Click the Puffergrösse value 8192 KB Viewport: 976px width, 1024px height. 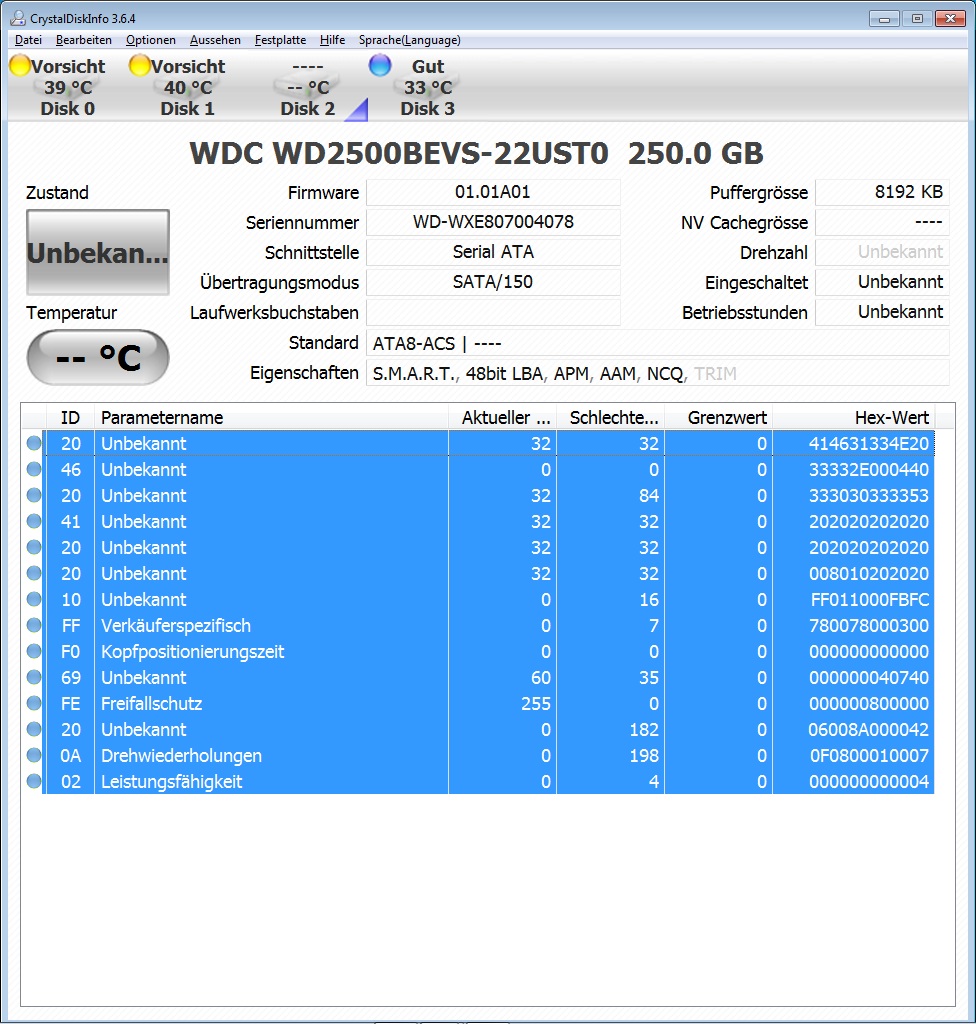pyautogui.click(x=883, y=193)
